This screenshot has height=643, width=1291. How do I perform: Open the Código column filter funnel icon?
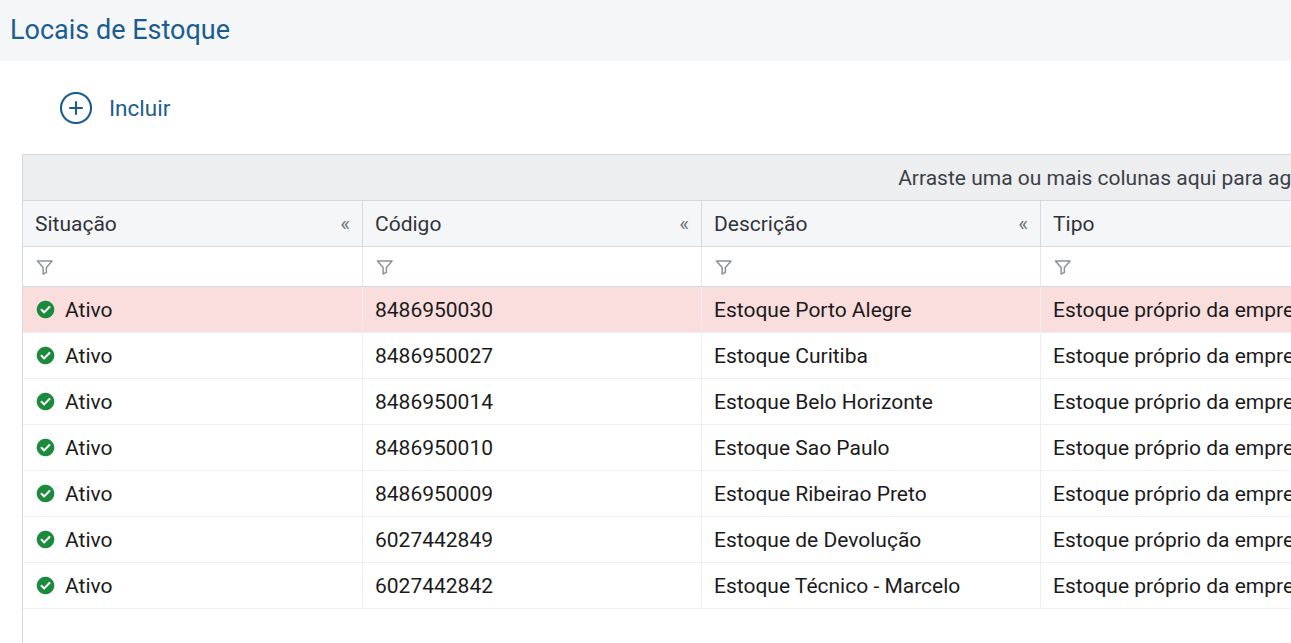pyautogui.click(x=384, y=267)
